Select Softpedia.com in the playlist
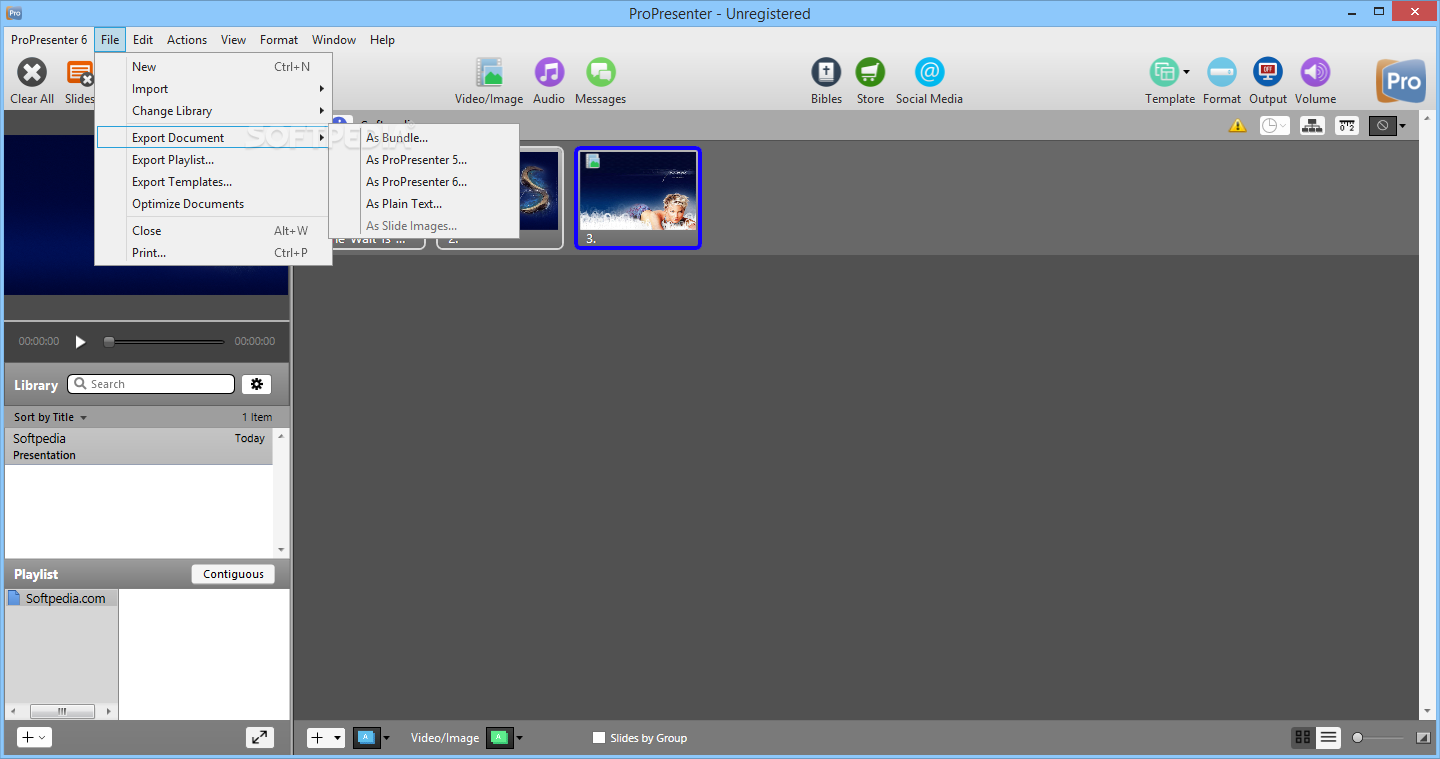Viewport: 1440px width, 759px height. pos(61,598)
